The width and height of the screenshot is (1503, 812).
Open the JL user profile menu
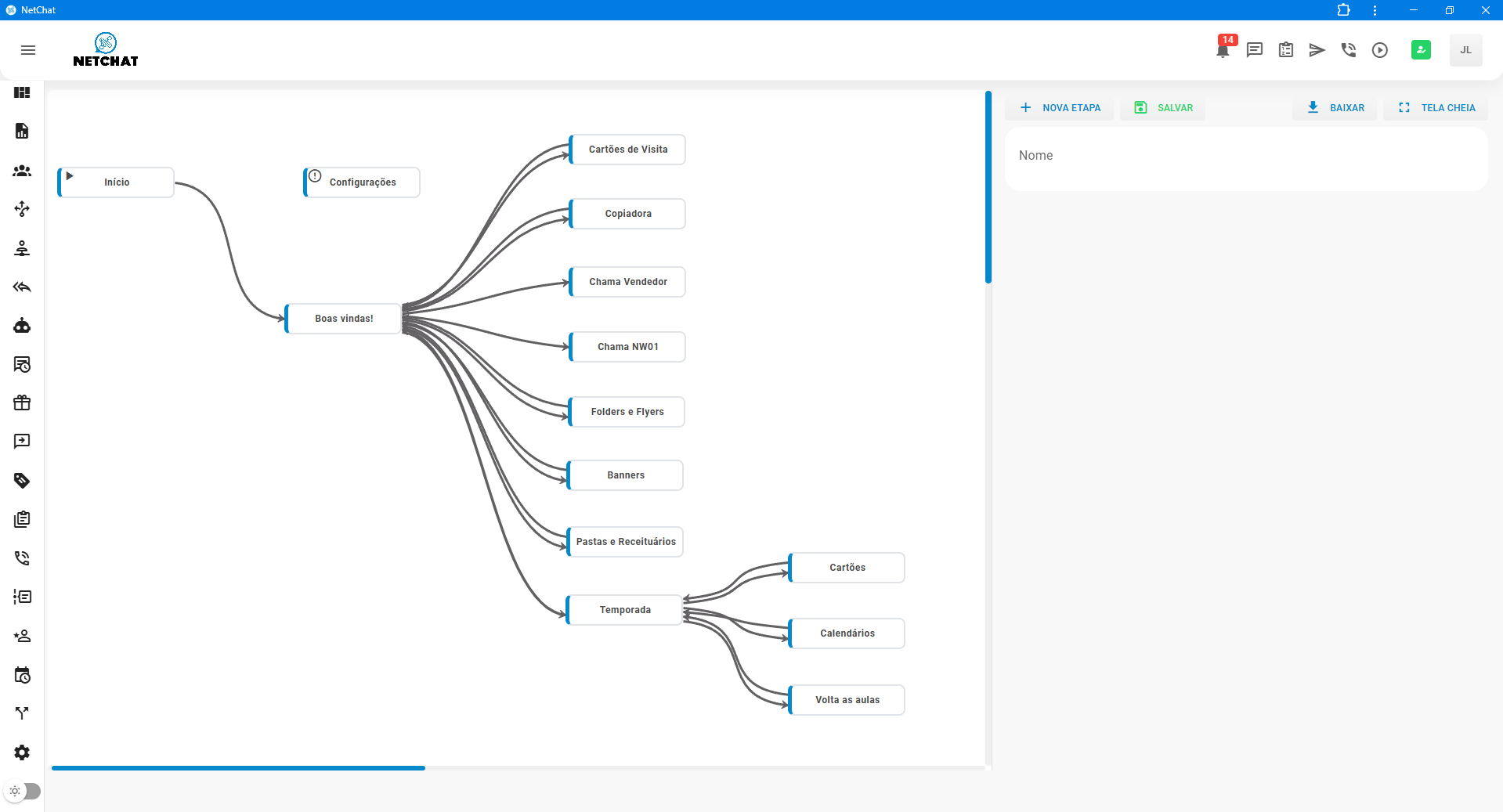click(1465, 50)
